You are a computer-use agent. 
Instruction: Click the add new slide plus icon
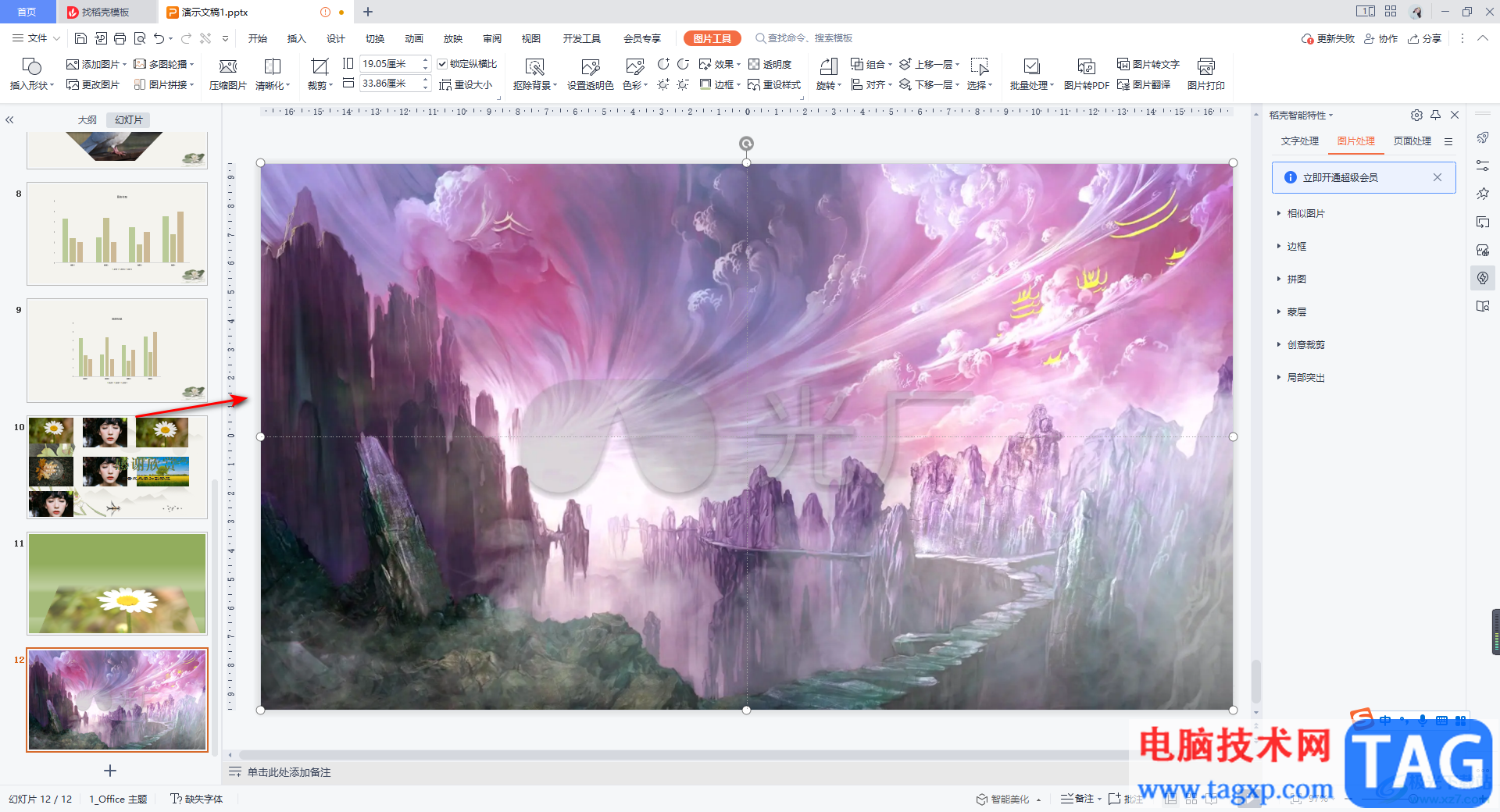110,771
